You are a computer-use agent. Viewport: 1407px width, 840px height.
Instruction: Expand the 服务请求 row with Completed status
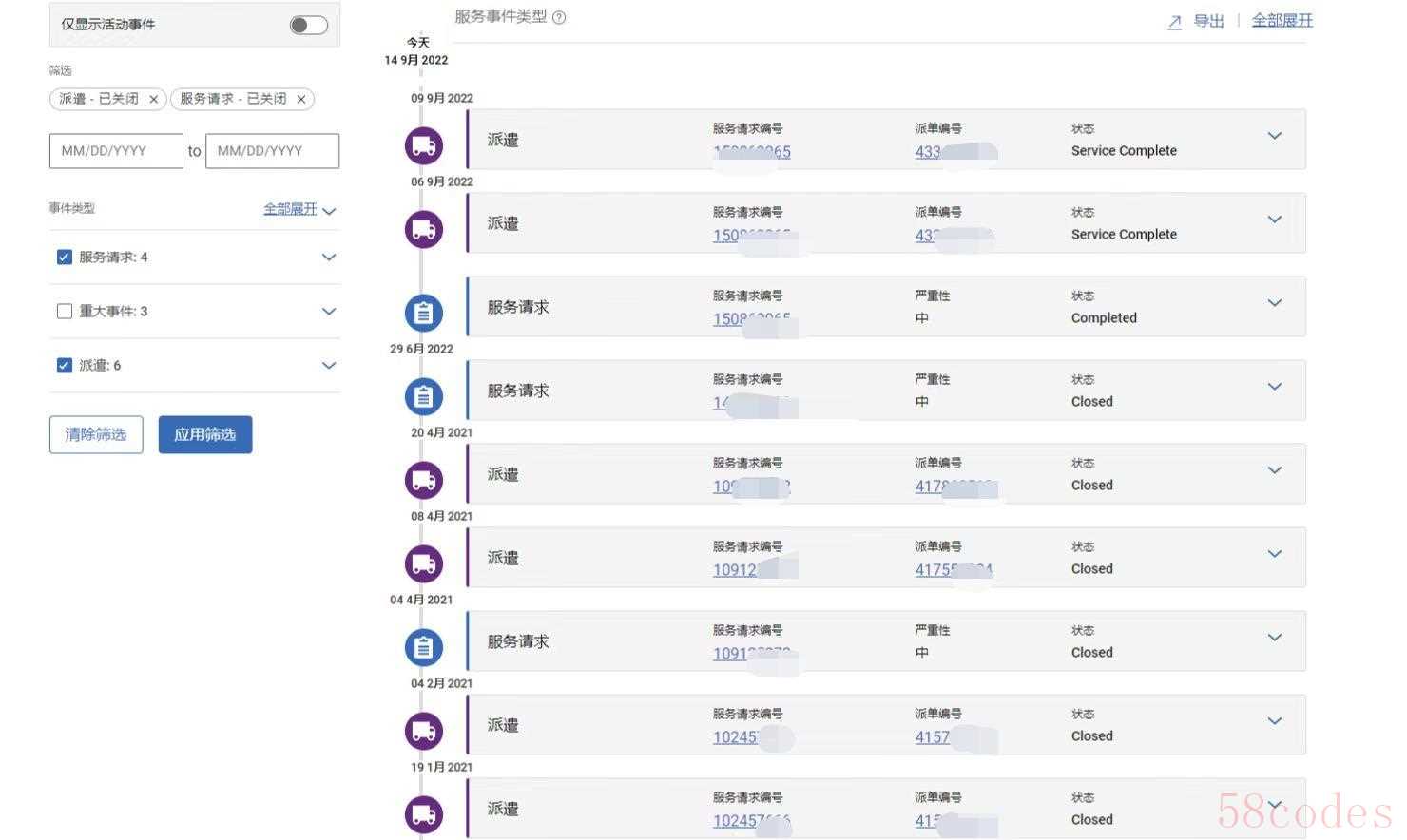click(x=1275, y=303)
